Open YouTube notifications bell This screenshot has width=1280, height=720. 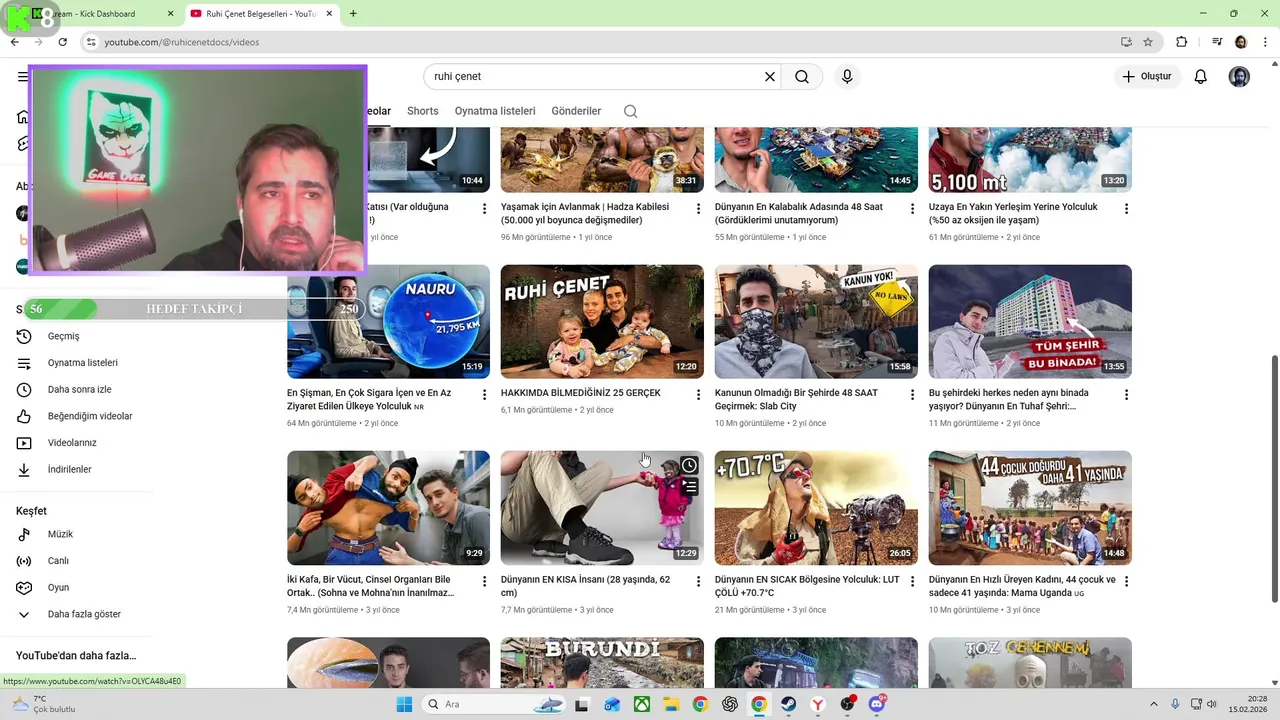click(1201, 77)
